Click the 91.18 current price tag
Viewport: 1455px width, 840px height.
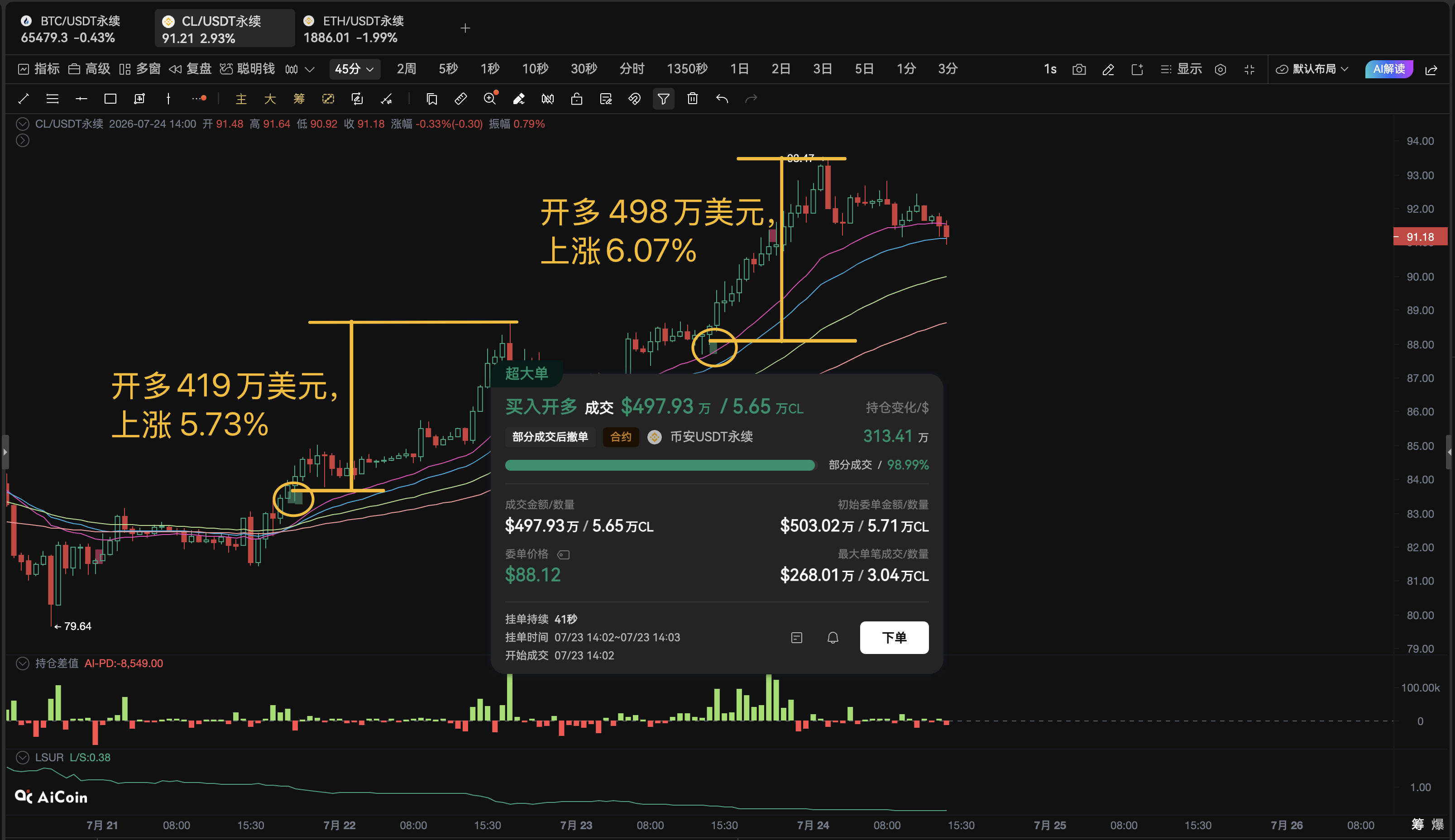(x=1420, y=237)
